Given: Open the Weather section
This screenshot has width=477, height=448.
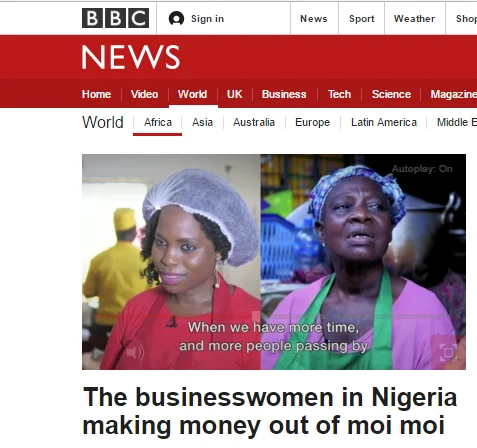Looking at the screenshot, I should (414, 19).
